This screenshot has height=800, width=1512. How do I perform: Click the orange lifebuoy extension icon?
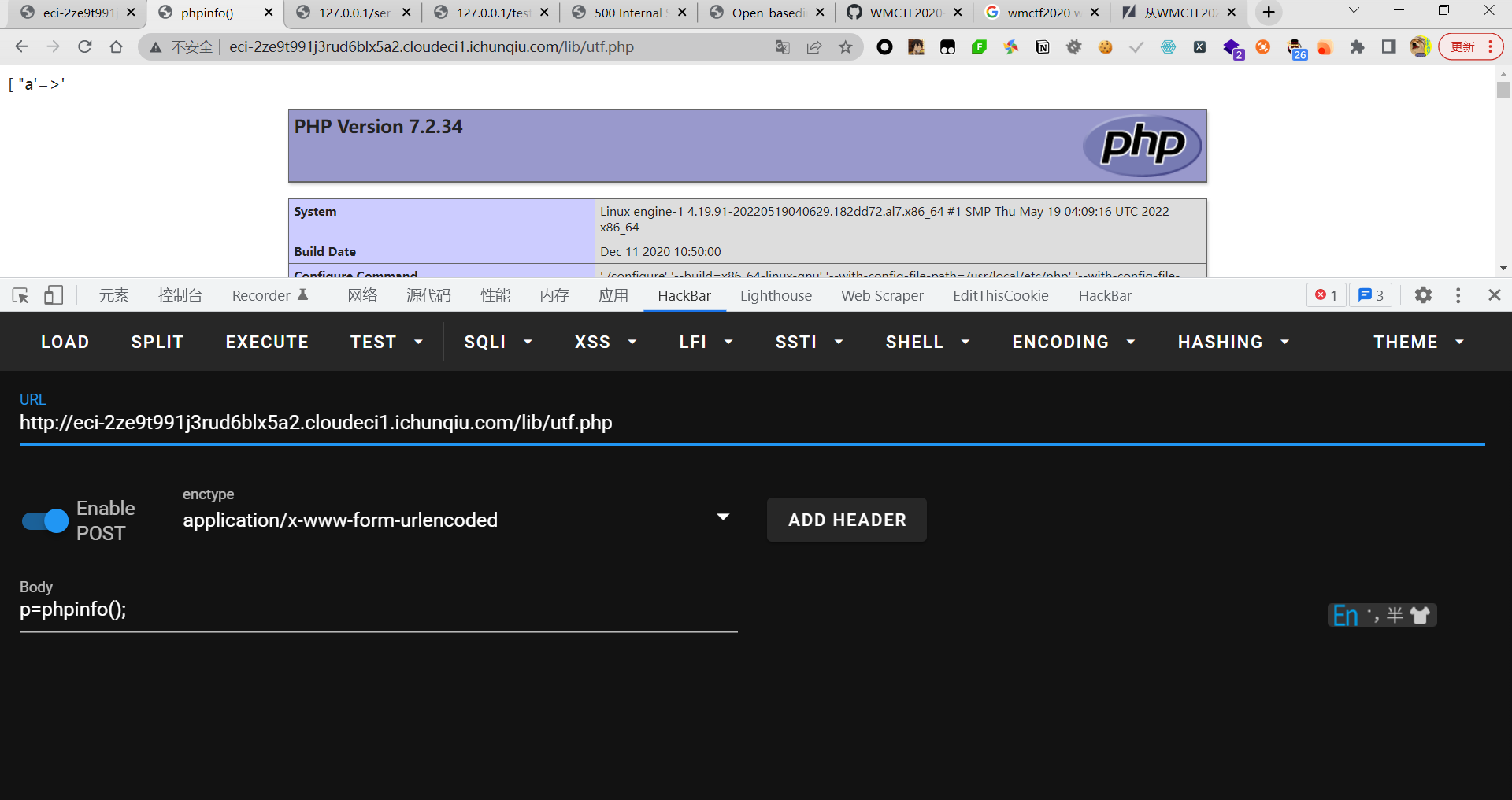(1262, 47)
